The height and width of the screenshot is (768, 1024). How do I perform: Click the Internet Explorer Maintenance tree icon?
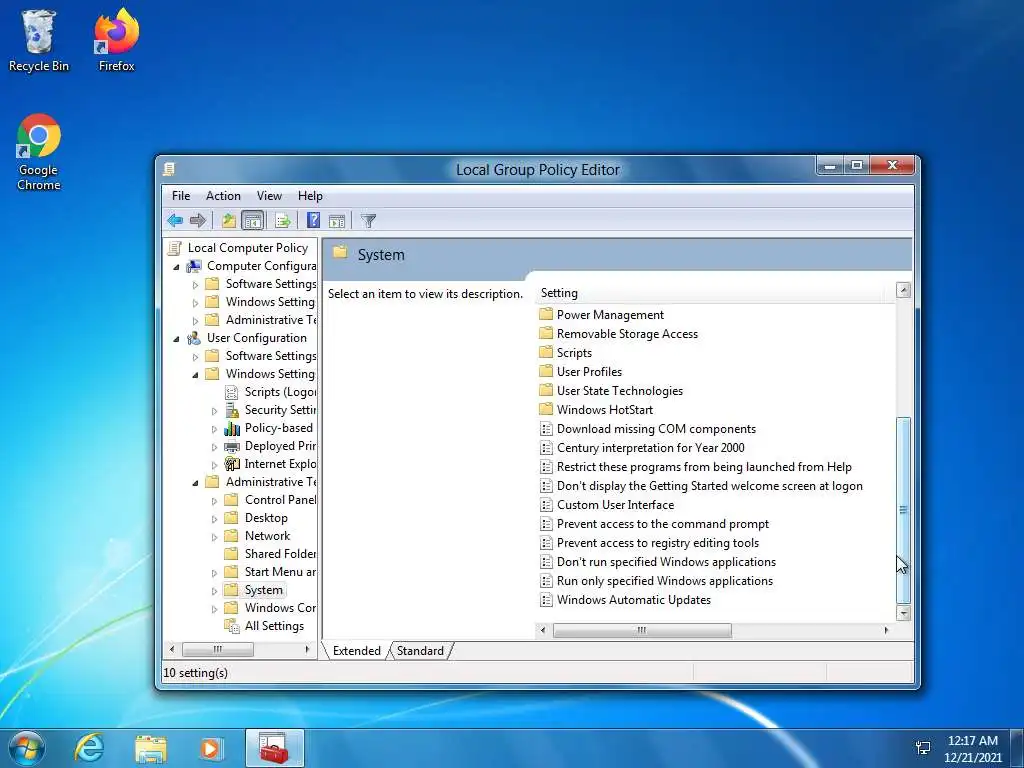232,464
